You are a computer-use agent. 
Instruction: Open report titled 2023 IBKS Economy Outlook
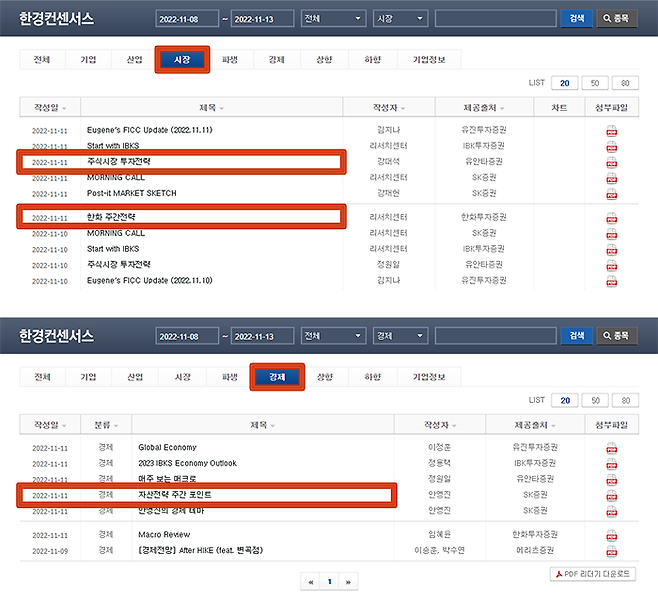188,463
